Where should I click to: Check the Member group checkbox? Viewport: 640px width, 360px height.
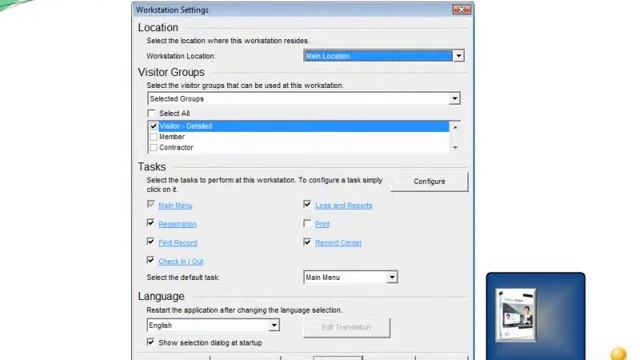point(153,137)
